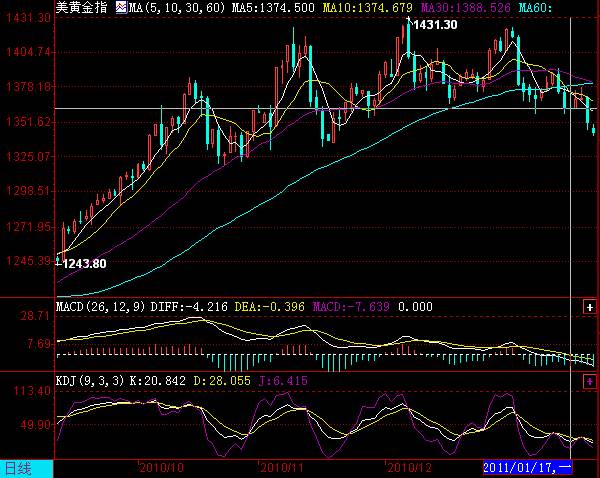Screen dimensions: 600x478
Task: Click the 1404.74 price axis label
Action: [x=28, y=52]
